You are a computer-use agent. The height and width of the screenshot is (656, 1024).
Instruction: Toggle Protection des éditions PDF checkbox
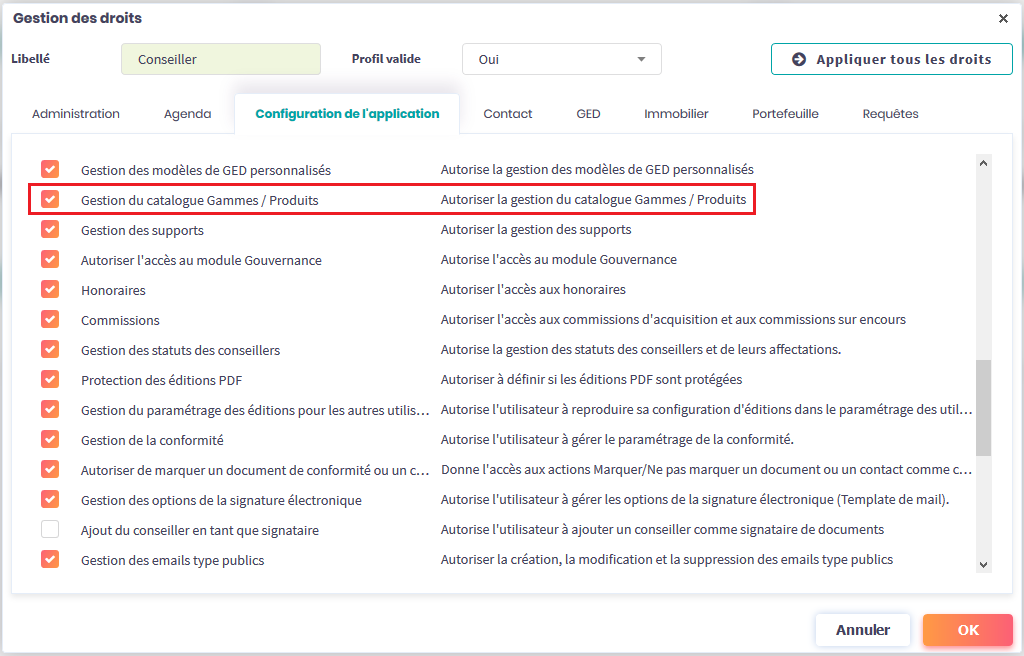pos(50,379)
